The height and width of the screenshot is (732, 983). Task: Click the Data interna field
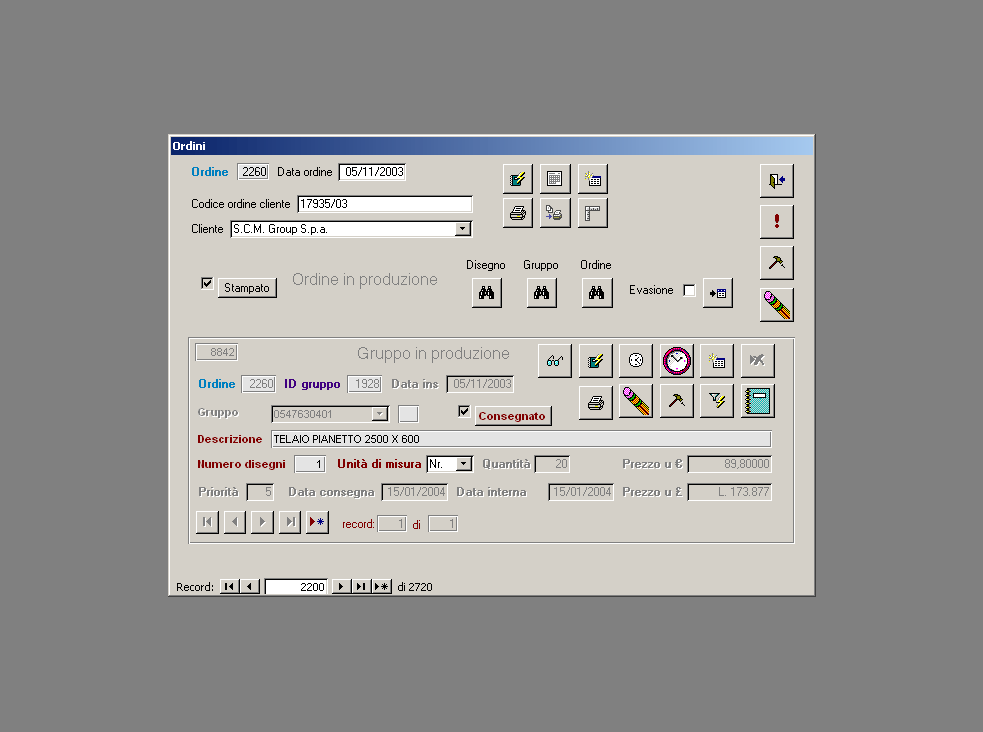click(x=581, y=492)
